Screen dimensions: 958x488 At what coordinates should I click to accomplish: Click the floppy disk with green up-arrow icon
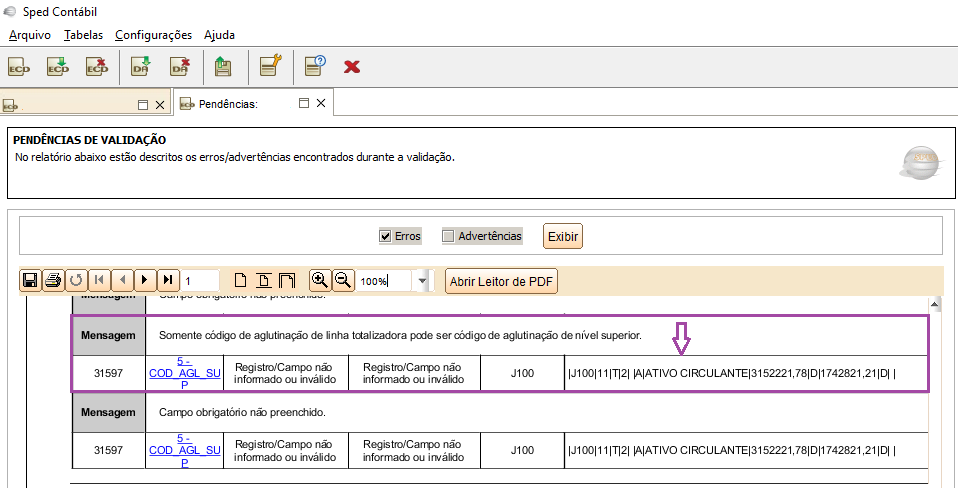pos(224,67)
